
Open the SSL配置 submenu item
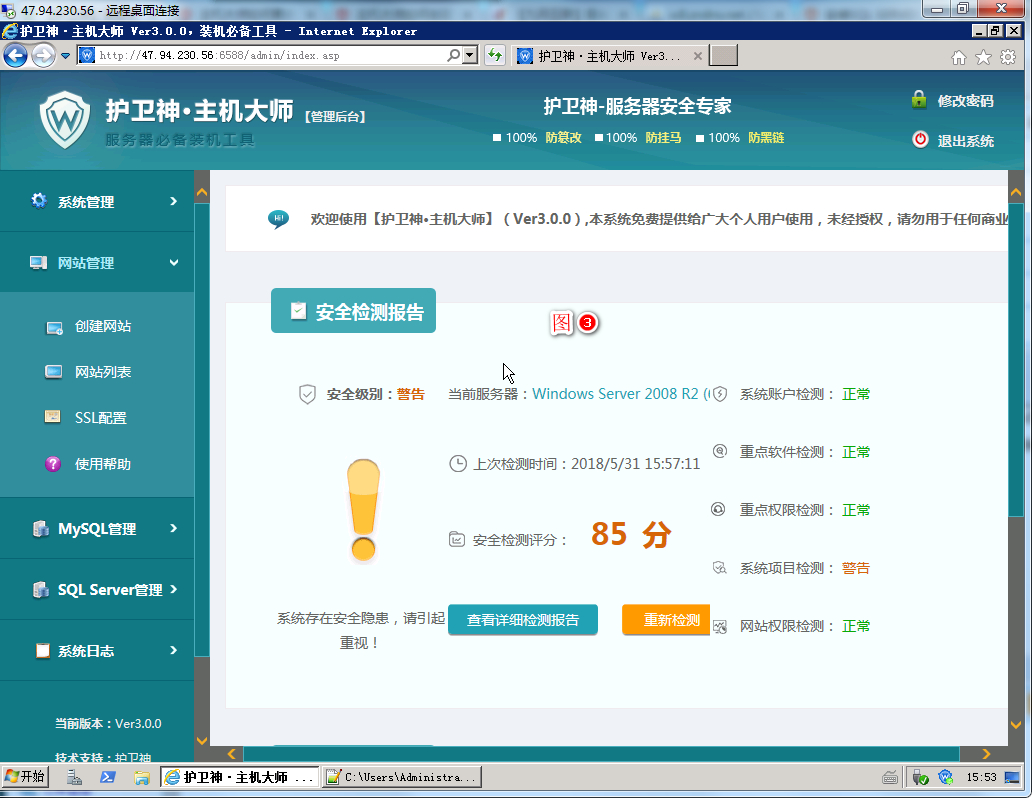point(100,418)
